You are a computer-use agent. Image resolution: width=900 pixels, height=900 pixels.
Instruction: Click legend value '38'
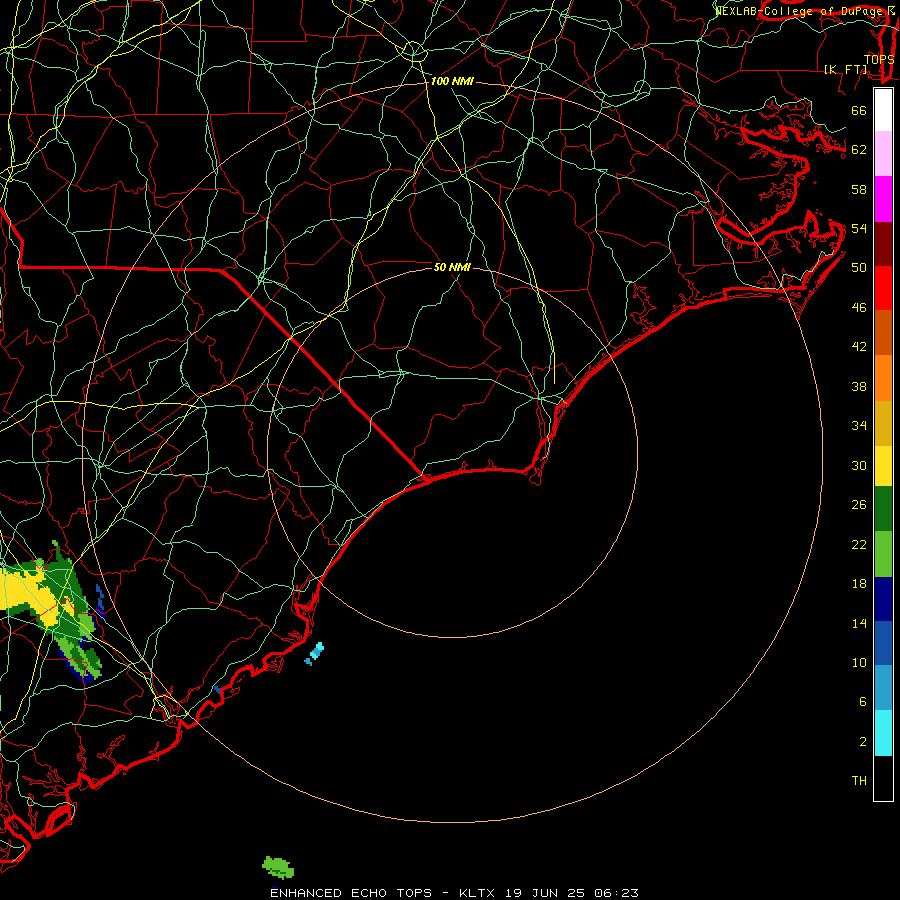coord(859,386)
